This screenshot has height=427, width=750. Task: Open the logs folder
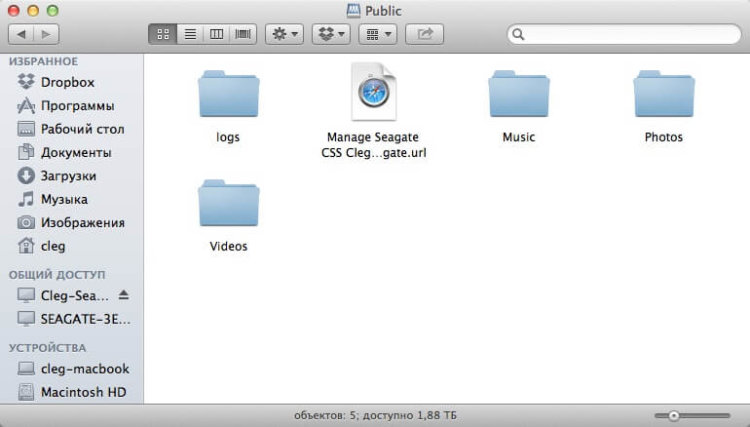pos(228,97)
